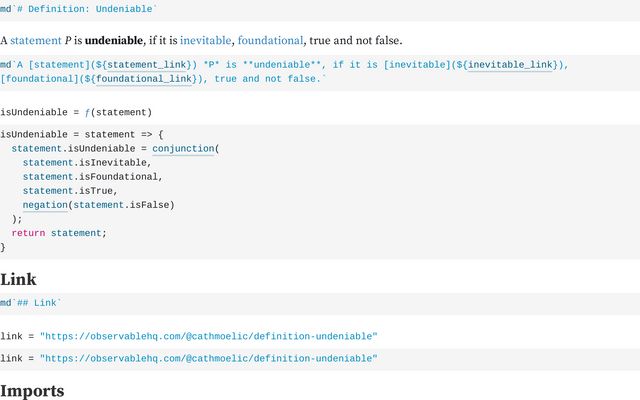Follow the 'foundational' link in definition
This screenshot has height=400, width=640.
[x=270, y=40]
